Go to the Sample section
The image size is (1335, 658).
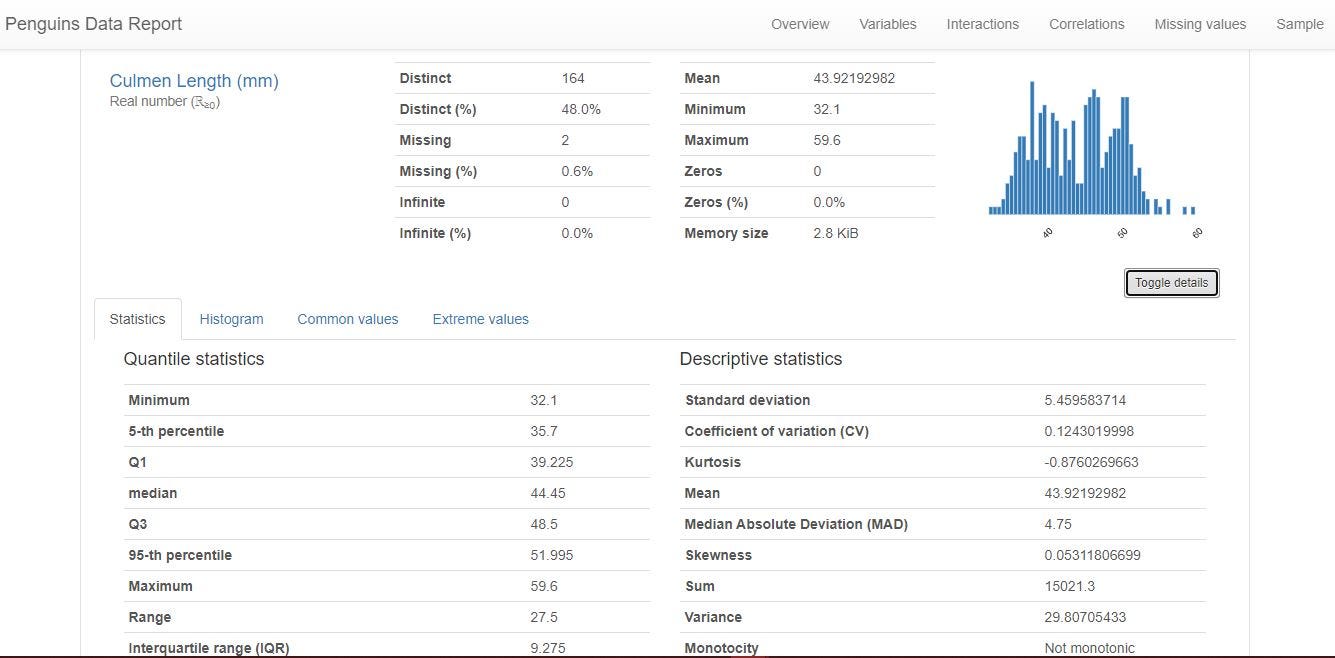click(1299, 23)
